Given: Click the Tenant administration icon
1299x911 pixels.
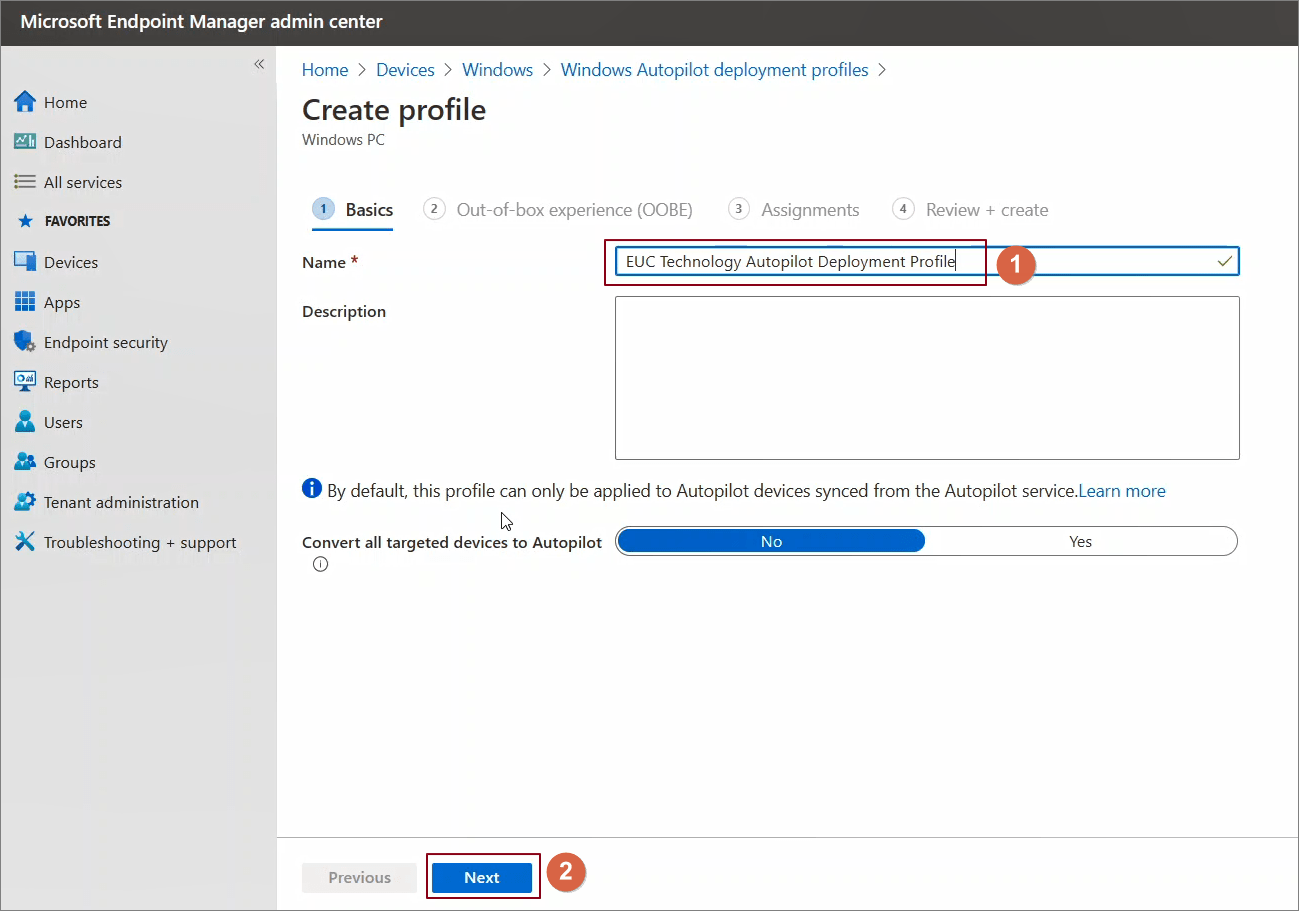Looking at the screenshot, I should click(25, 502).
